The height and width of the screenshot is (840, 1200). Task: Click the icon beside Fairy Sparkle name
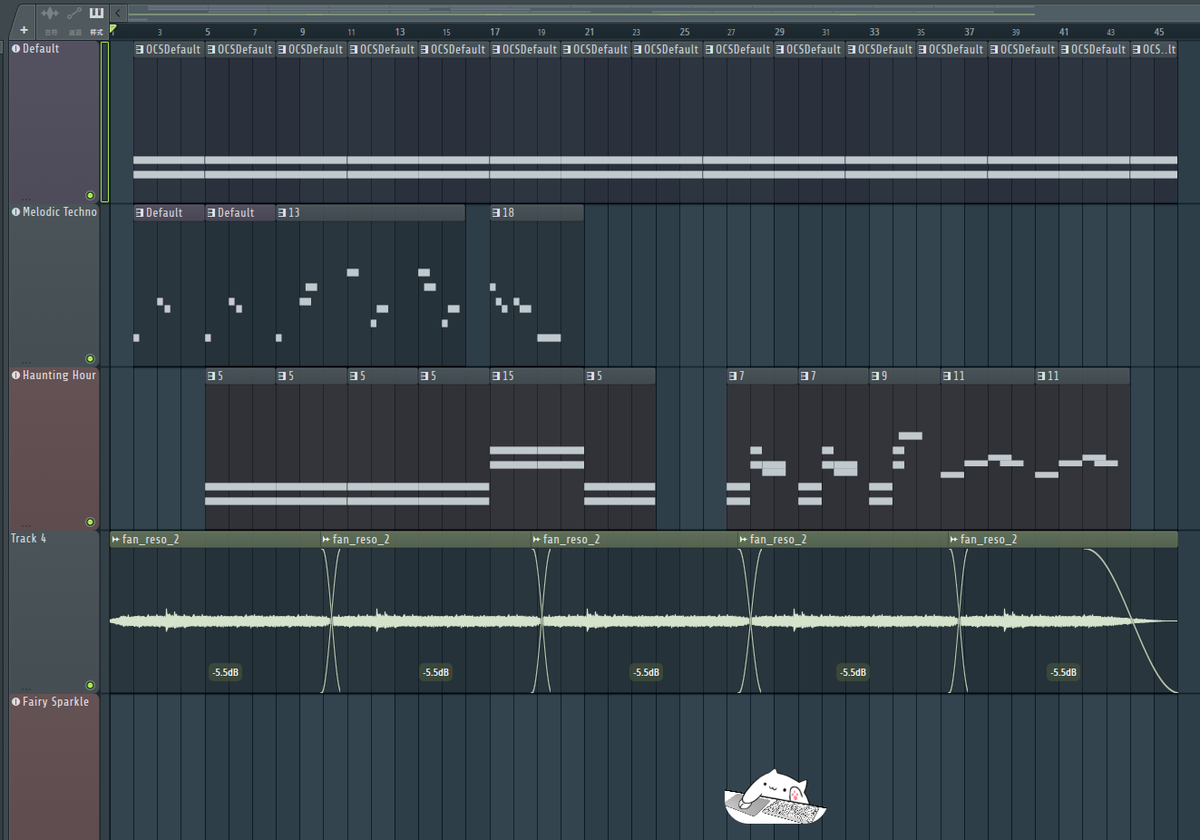pos(16,702)
